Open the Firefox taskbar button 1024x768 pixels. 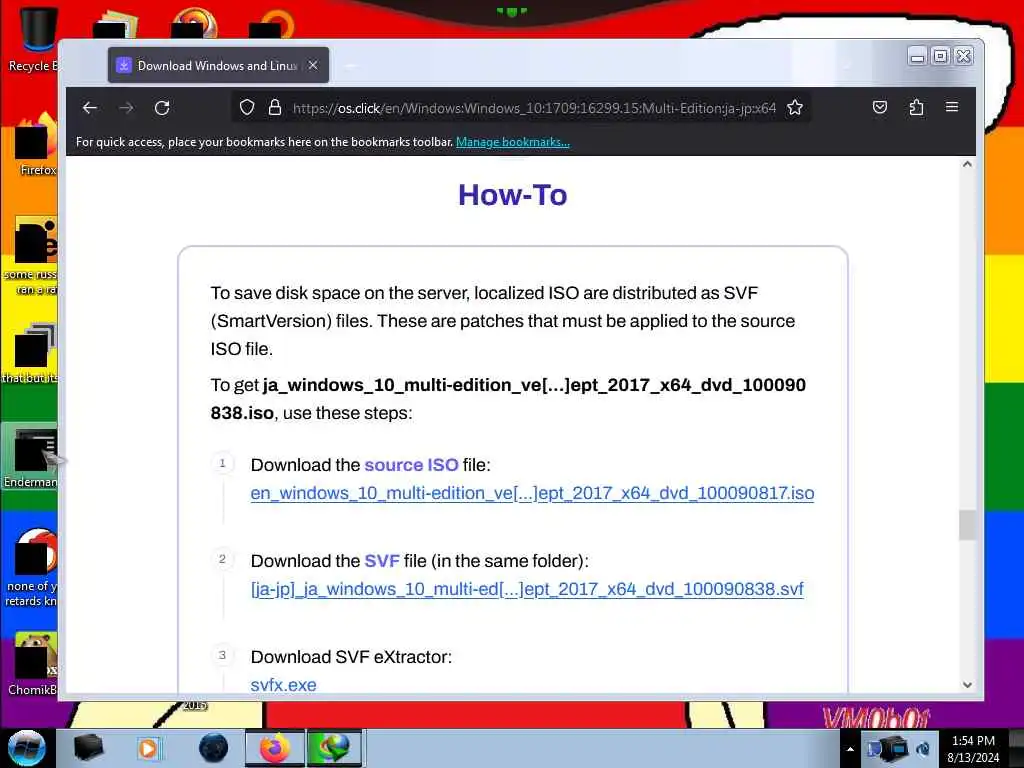[275, 748]
